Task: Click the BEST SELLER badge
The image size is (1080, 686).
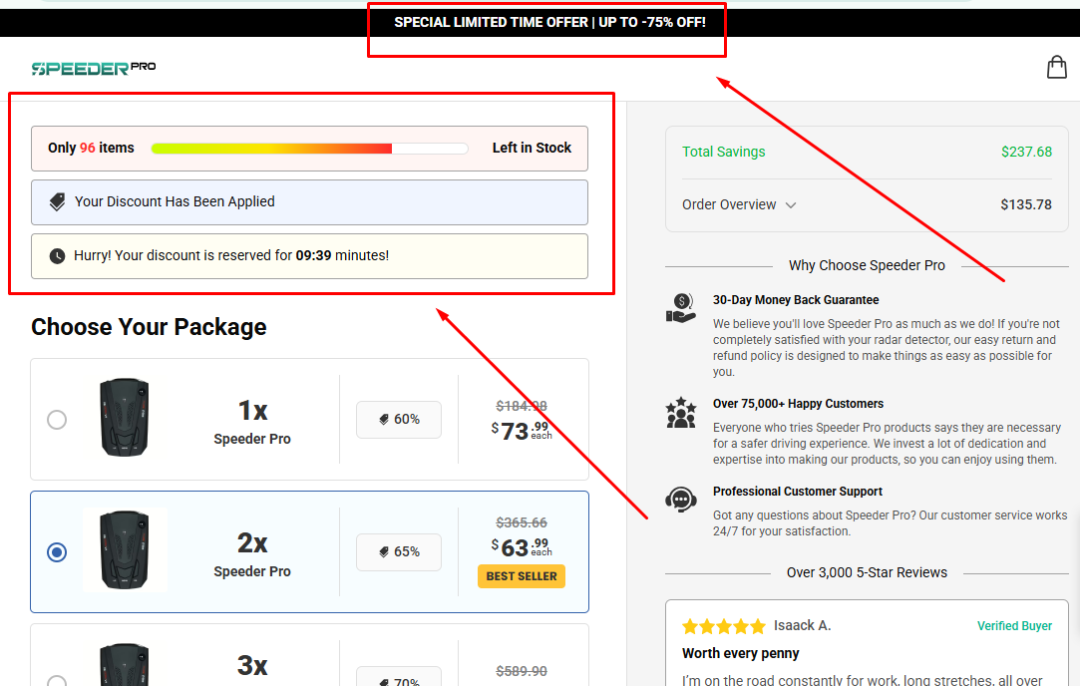Action: click(521, 576)
